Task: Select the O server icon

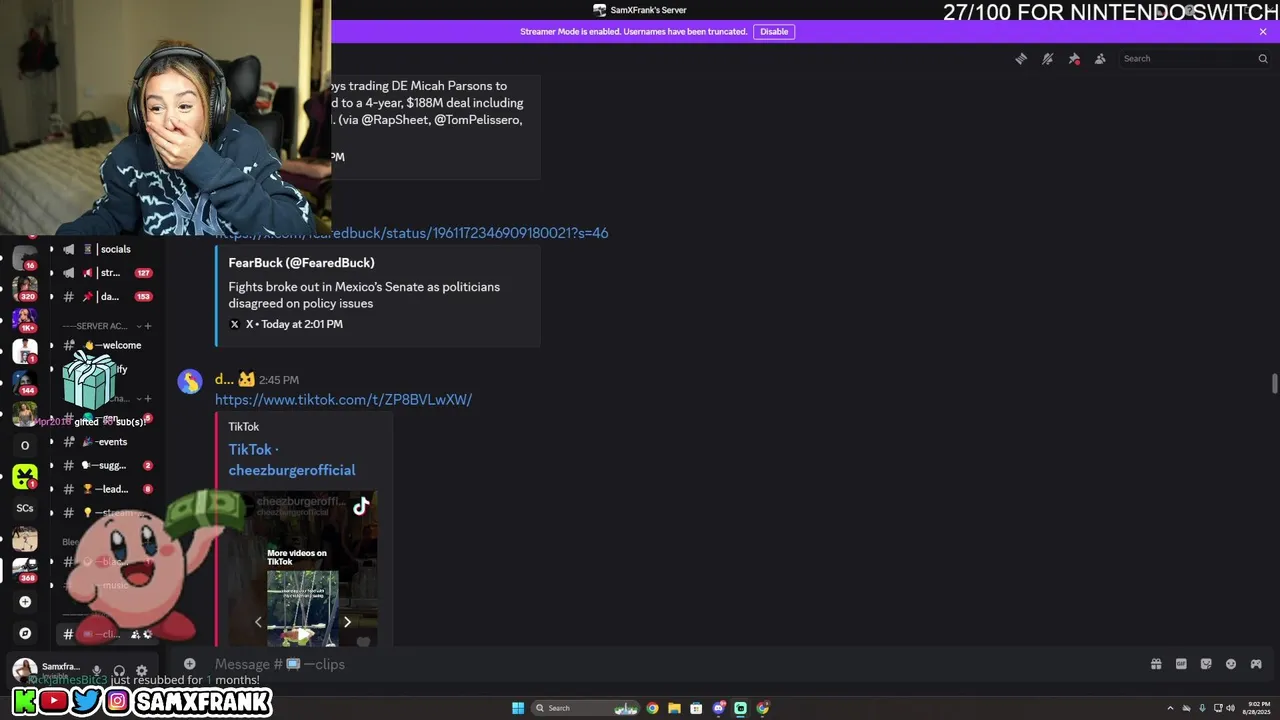Action: pyautogui.click(x=25, y=445)
